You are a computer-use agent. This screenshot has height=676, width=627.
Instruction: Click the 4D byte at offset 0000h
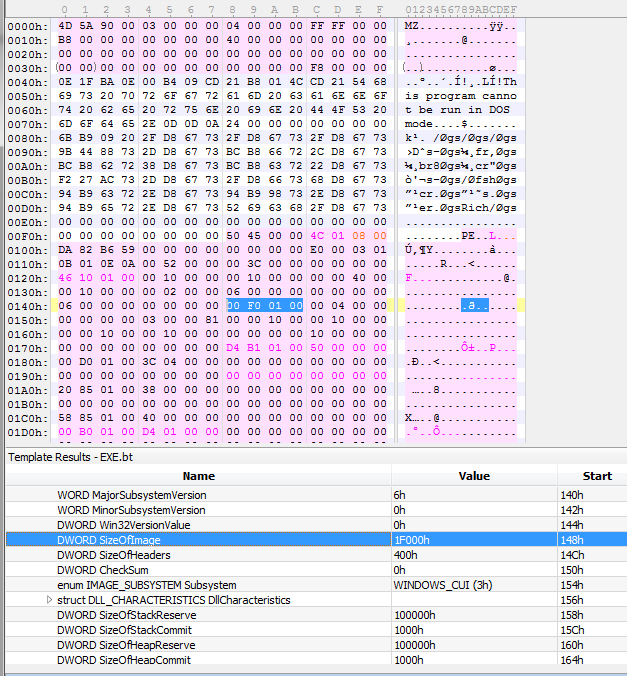(x=66, y=24)
